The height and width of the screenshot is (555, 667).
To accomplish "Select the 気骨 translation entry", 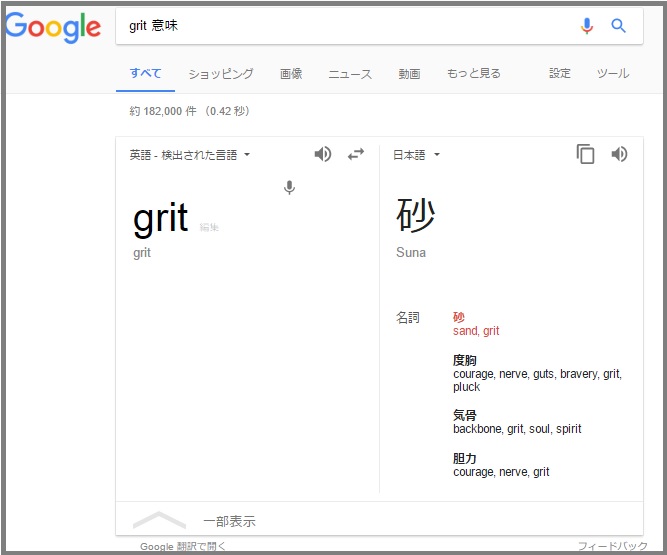I will pos(465,415).
